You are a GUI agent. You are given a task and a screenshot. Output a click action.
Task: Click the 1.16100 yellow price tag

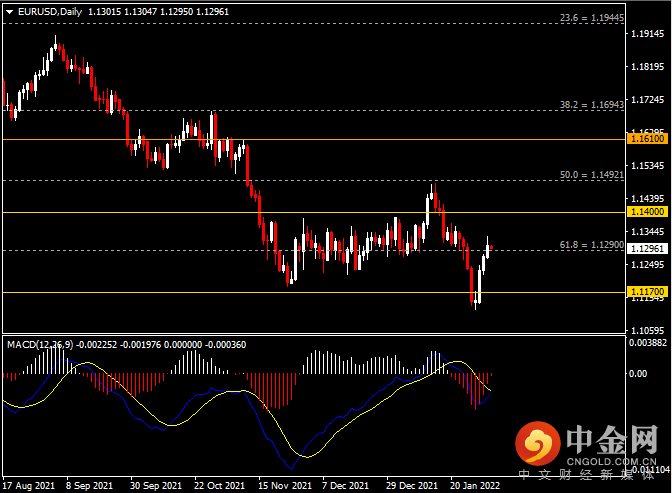645,140
